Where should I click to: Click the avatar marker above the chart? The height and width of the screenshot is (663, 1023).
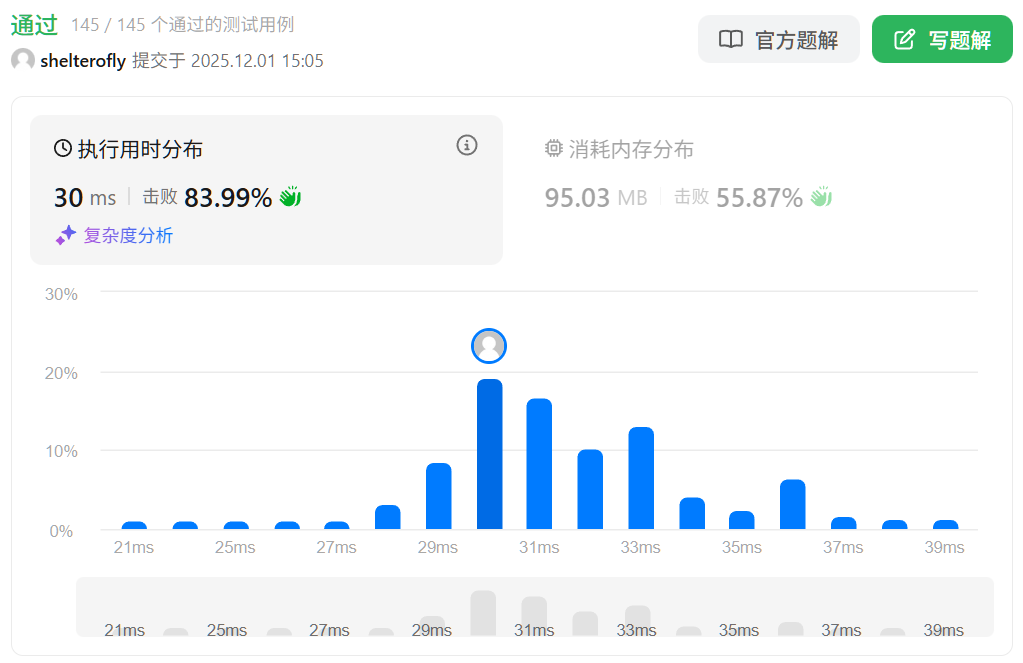click(x=489, y=346)
